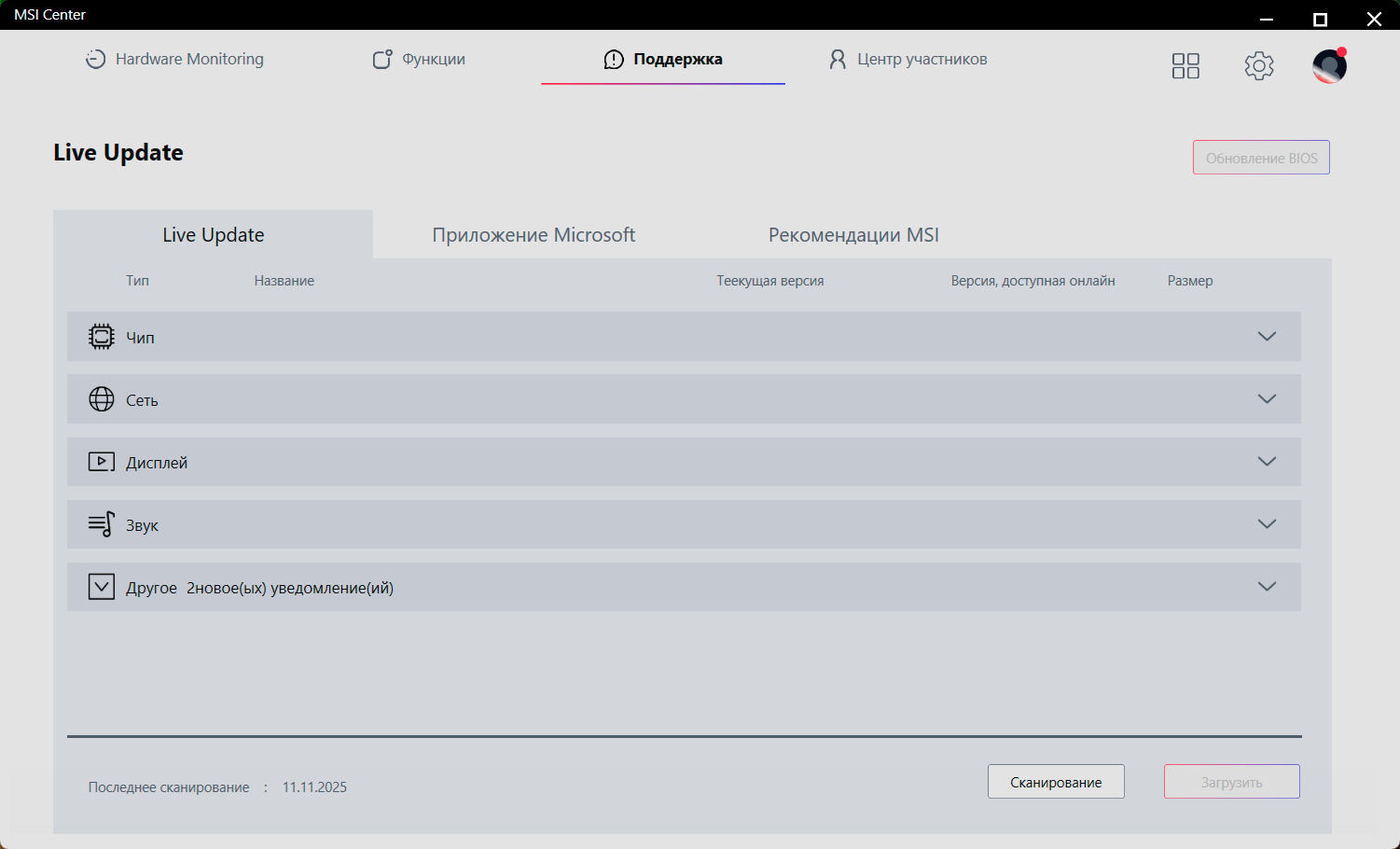Click the Размер column header
The width and height of the screenshot is (1400, 849).
pos(1190,281)
